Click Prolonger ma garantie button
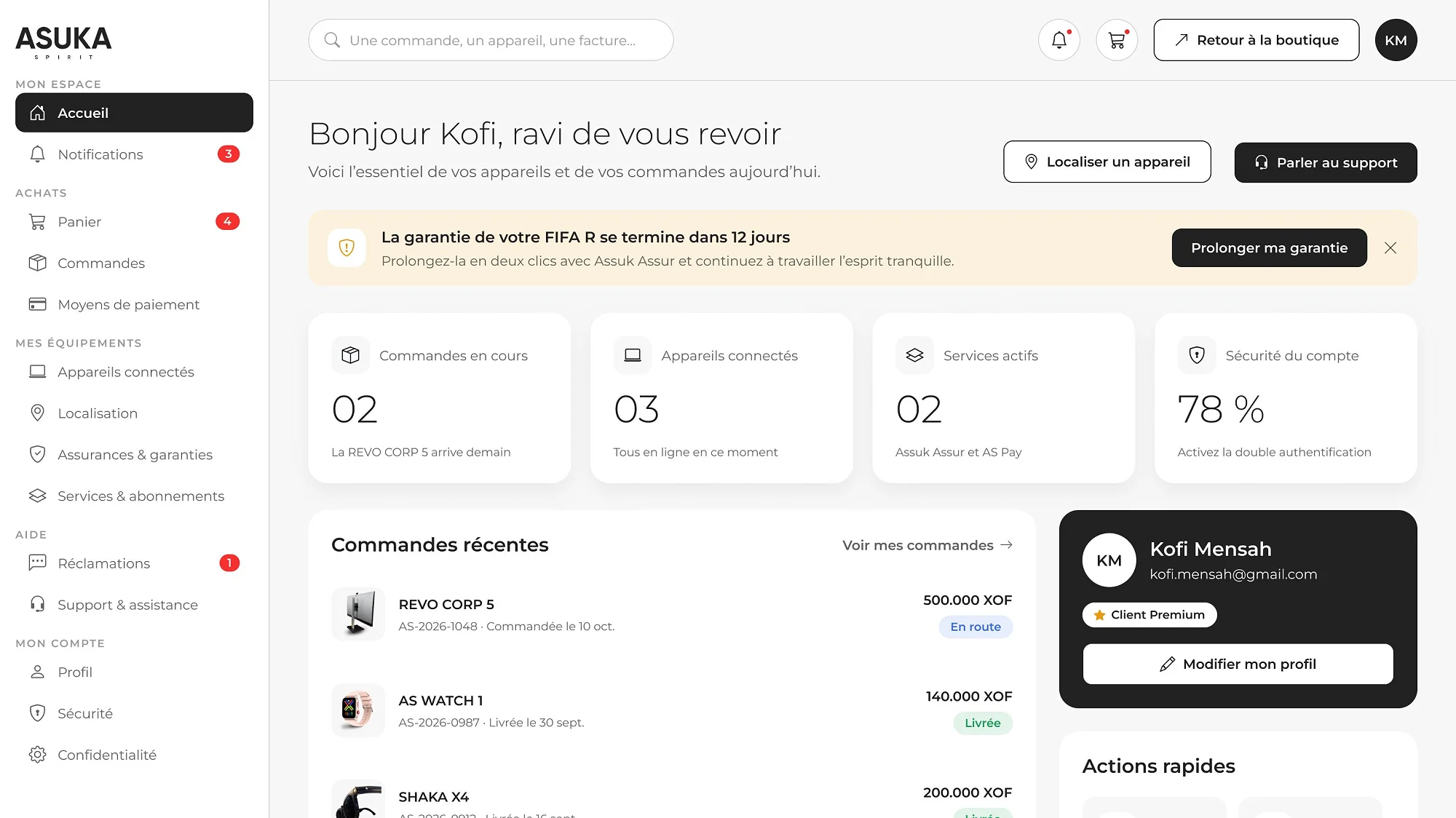Viewport: 1456px width, 818px height. (x=1269, y=248)
